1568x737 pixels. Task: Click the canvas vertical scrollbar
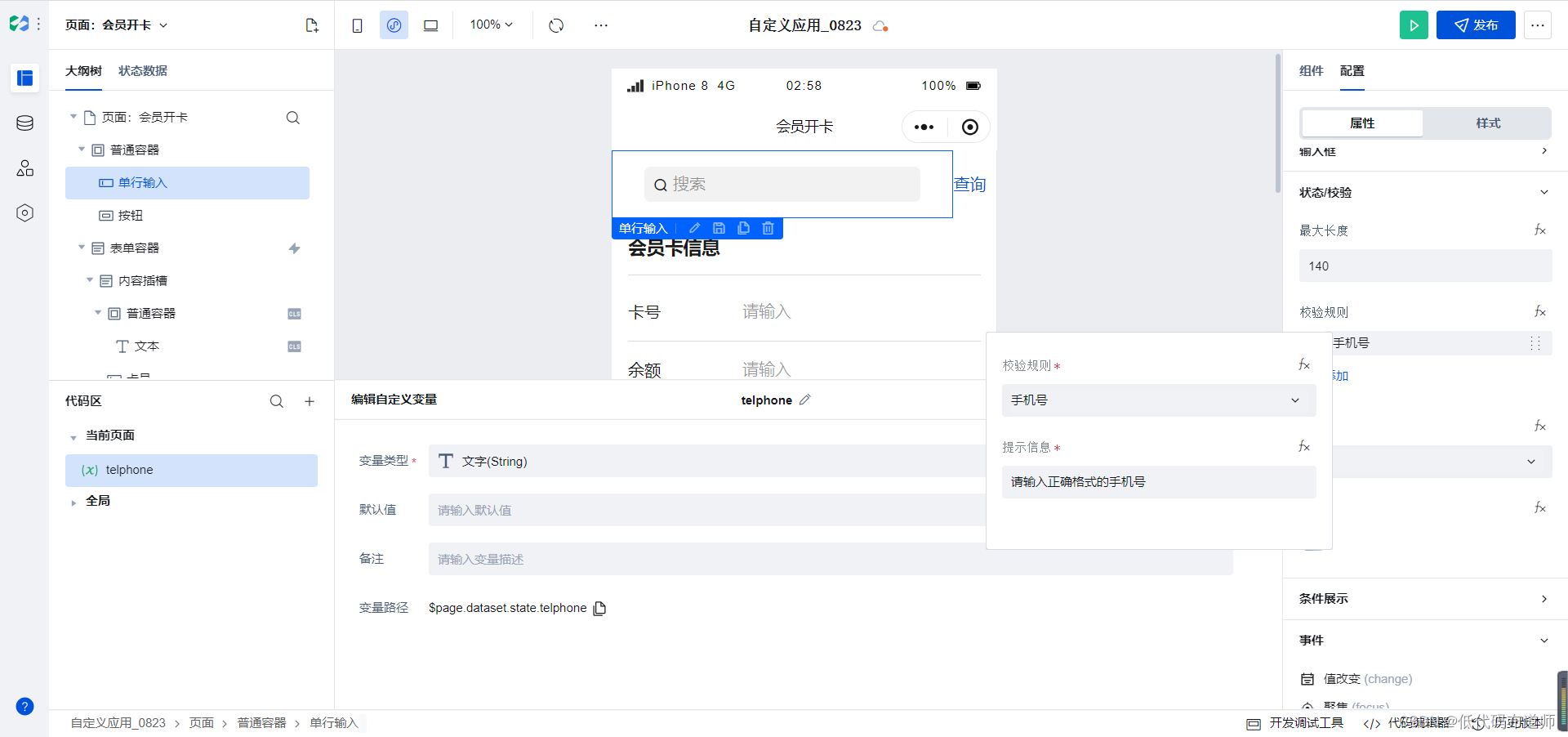[x=1277, y=123]
